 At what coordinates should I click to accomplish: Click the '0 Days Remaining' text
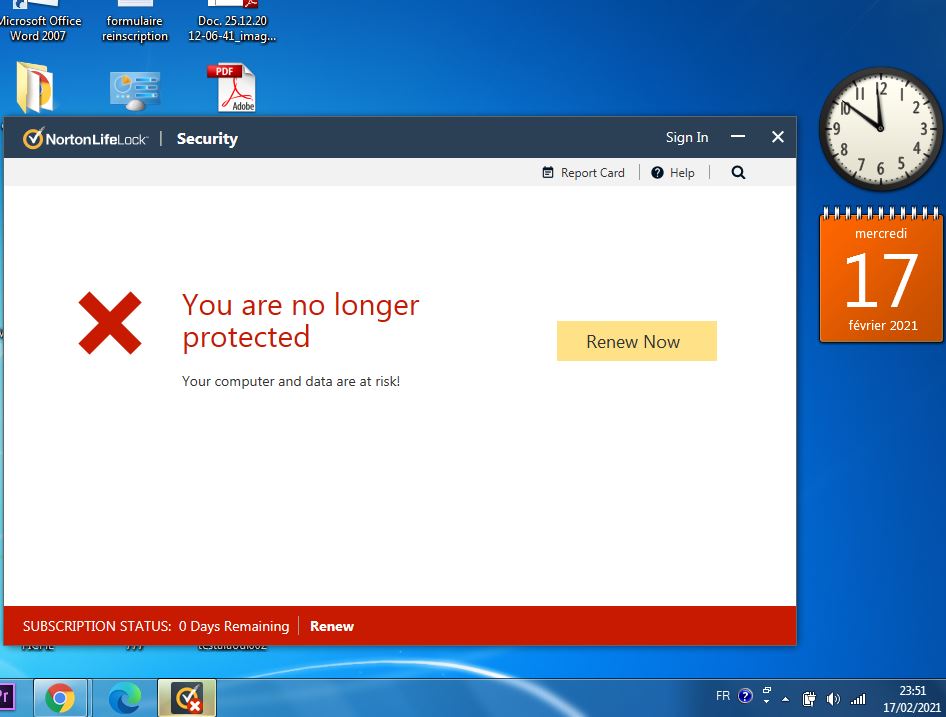point(234,626)
